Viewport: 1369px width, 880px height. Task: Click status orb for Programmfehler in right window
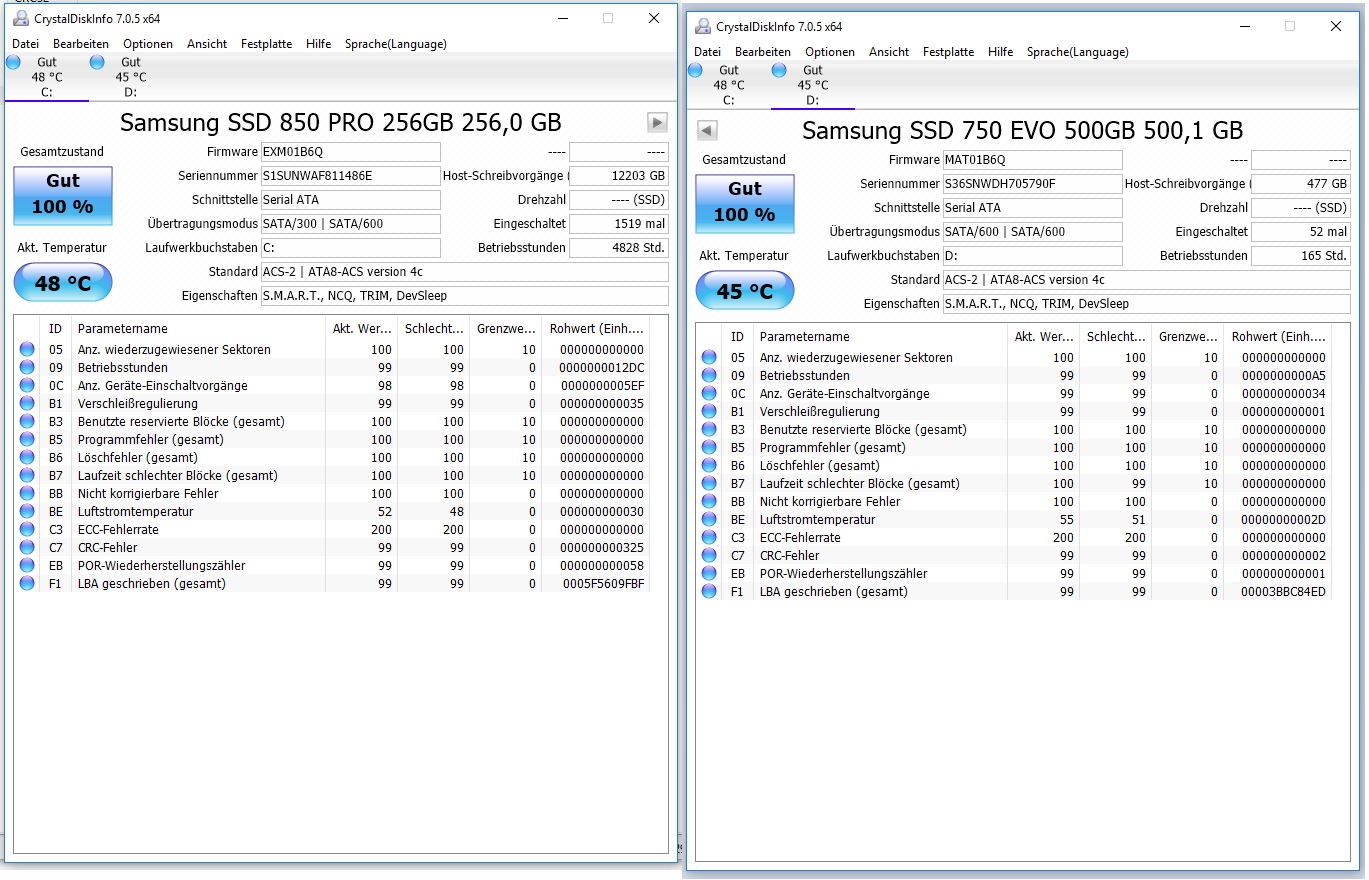(709, 448)
